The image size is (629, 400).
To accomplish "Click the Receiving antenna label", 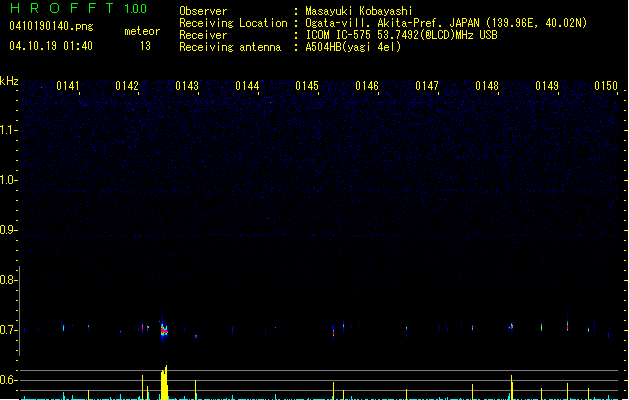I will coord(230,47).
